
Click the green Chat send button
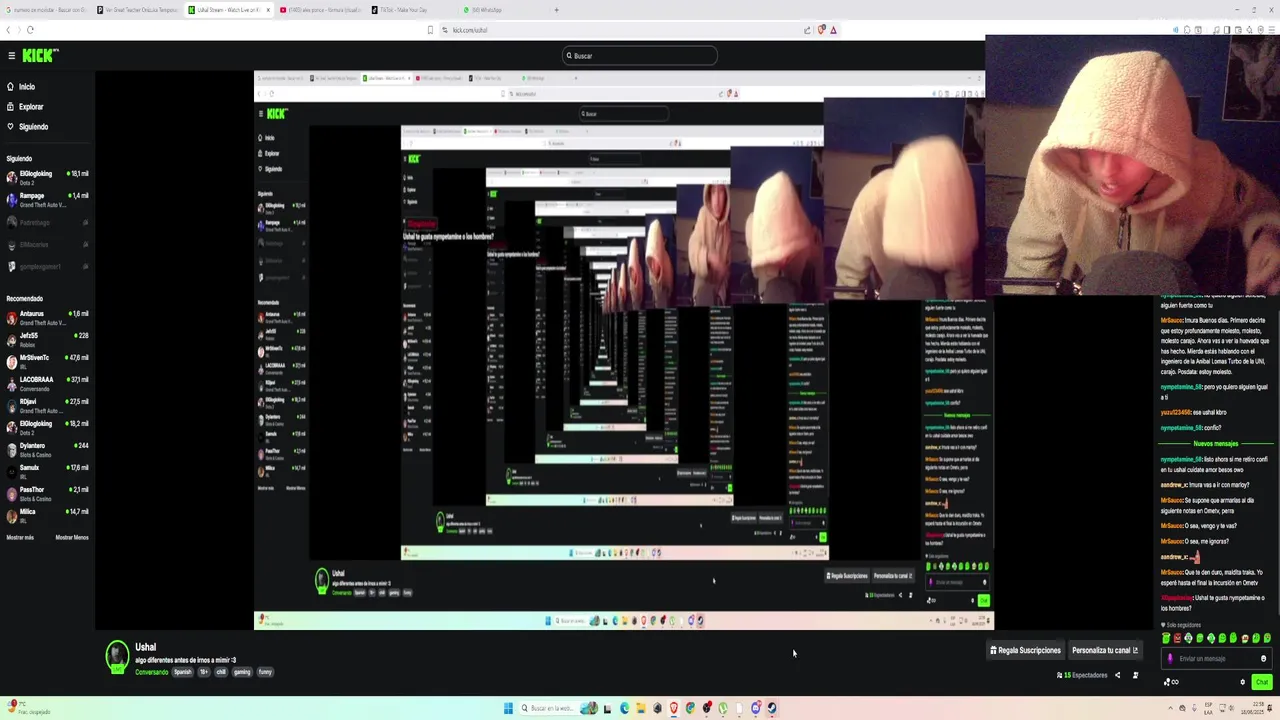click(1262, 682)
